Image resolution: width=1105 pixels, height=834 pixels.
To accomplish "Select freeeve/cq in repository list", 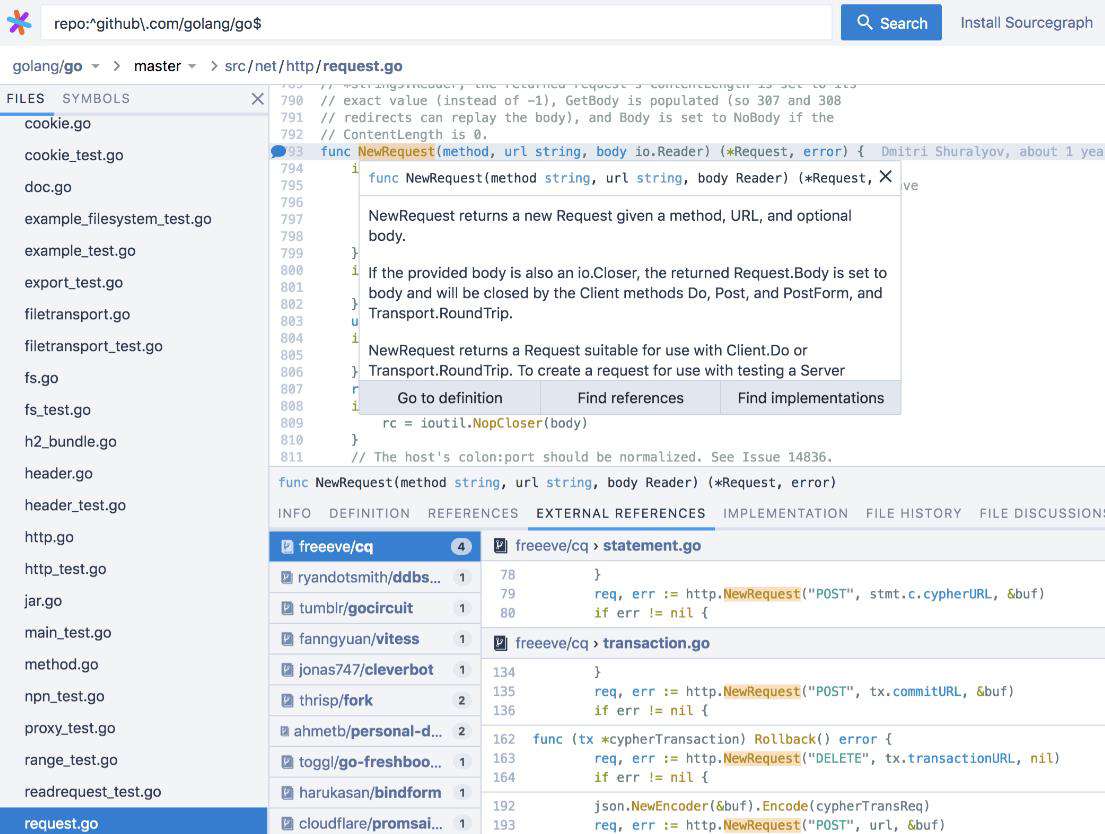I will click(x=374, y=546).
